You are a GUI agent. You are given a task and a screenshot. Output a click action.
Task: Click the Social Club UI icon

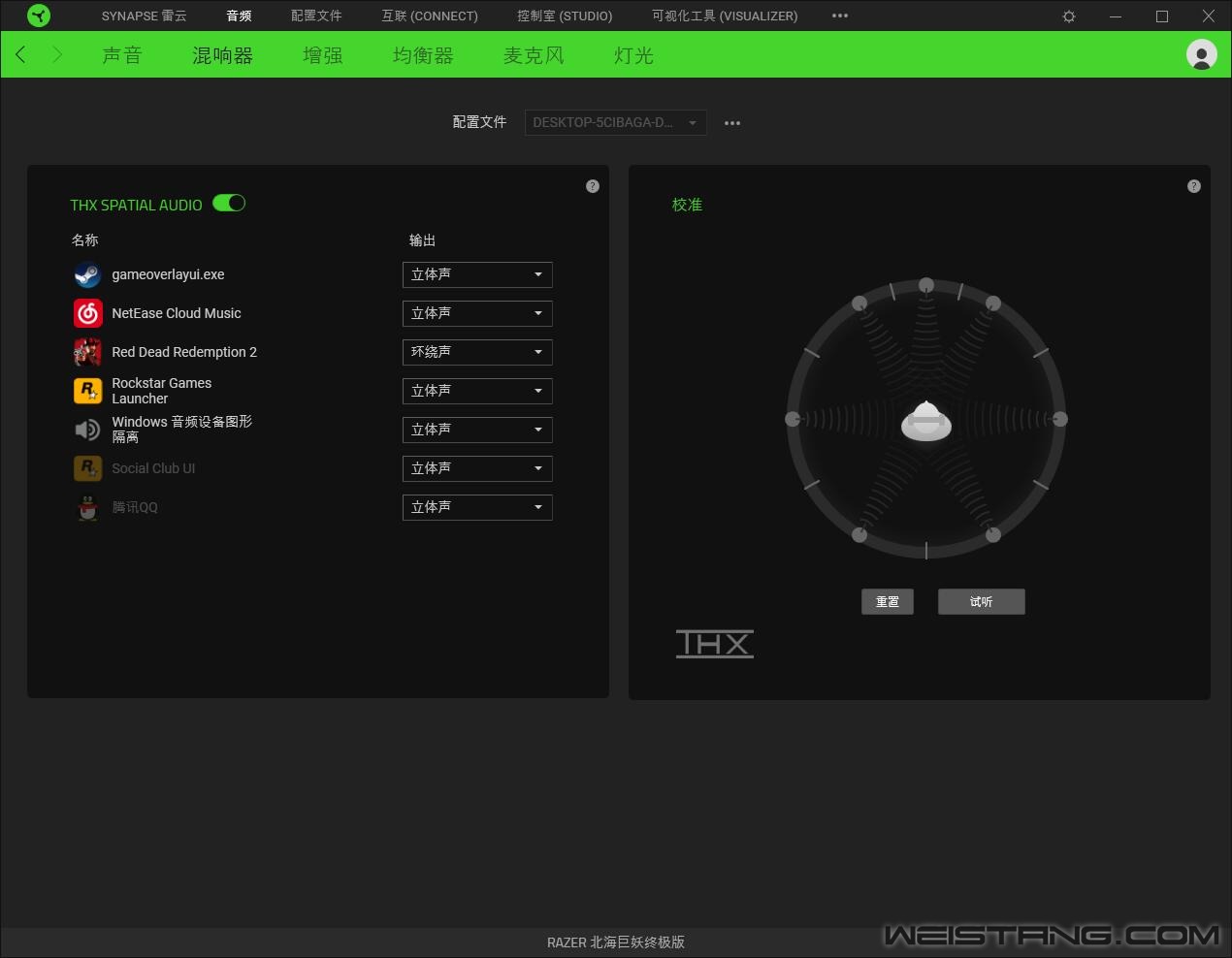click(87, 468)
